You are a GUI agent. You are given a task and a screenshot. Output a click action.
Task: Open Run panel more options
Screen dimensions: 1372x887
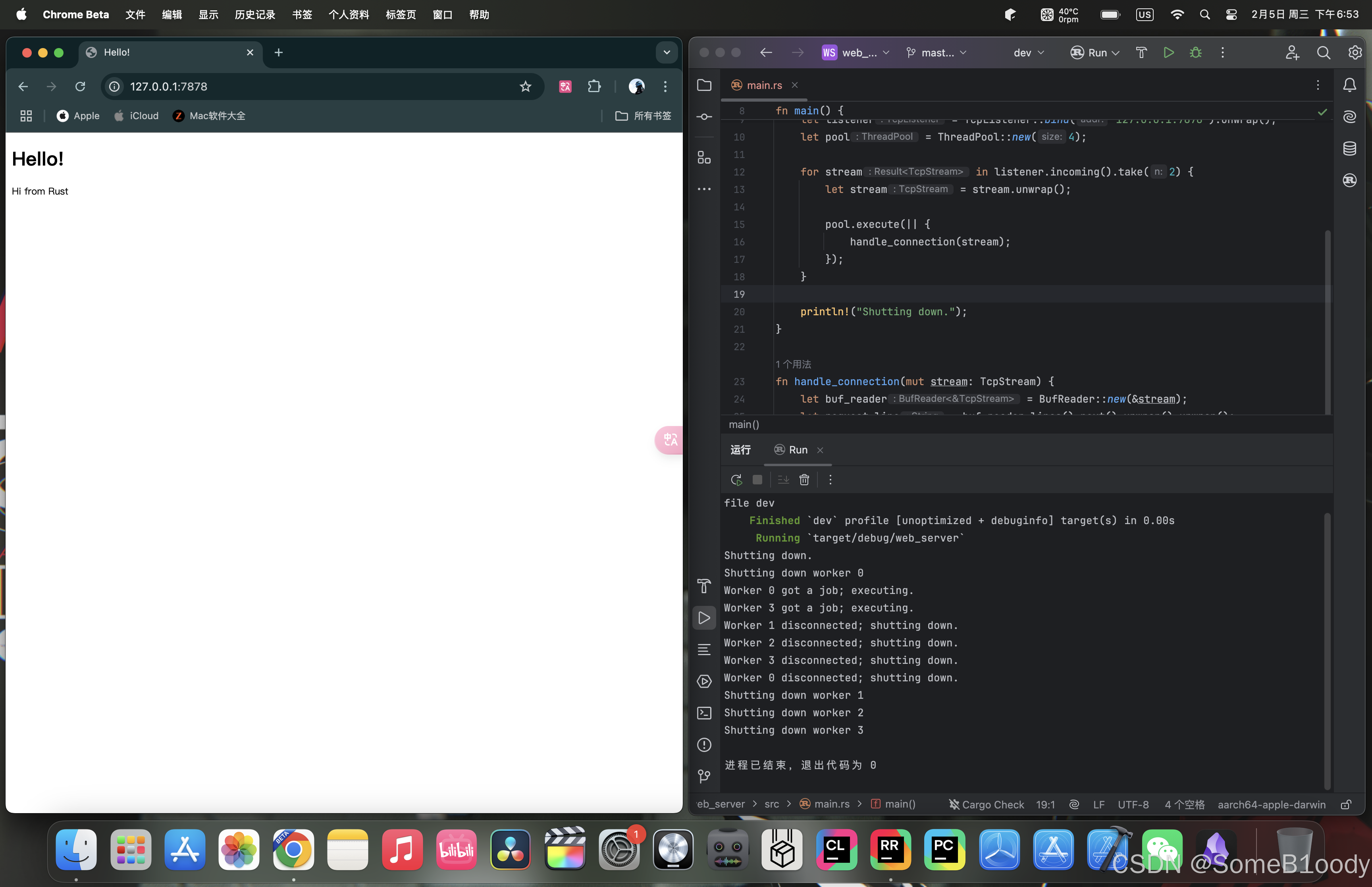click(x=830, y=480)
